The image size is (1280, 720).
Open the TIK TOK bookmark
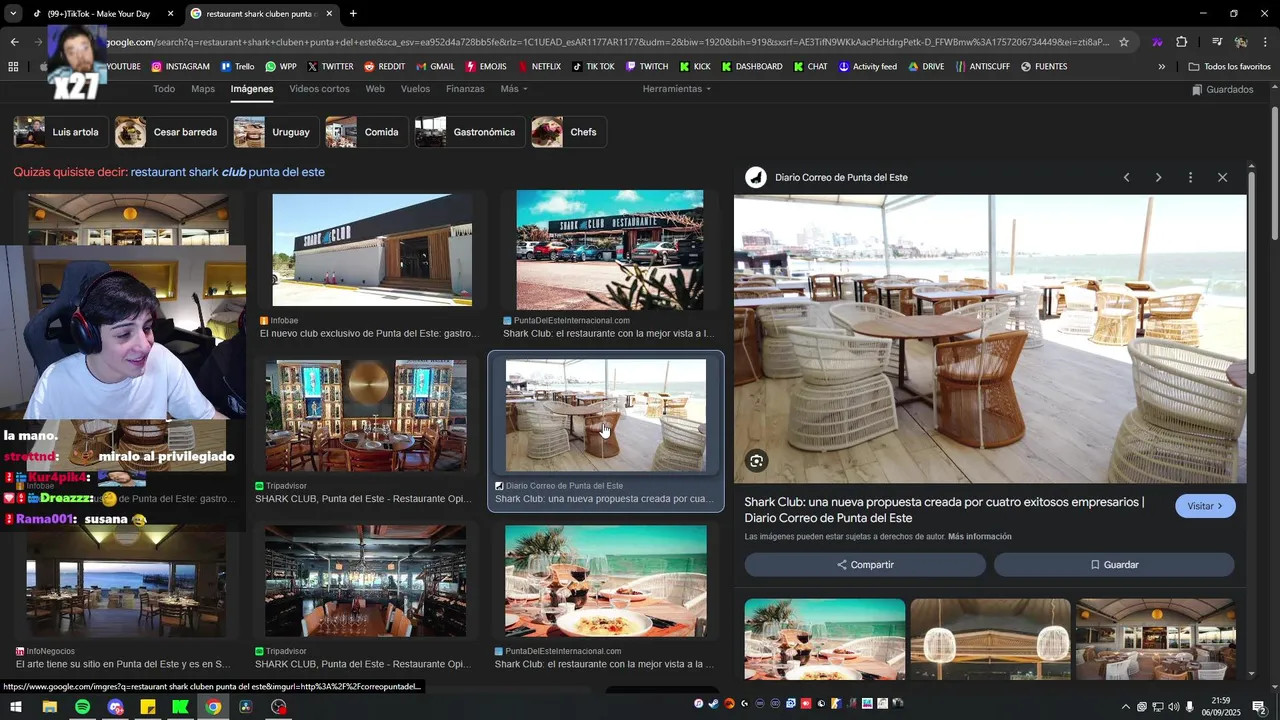[593, 67]
